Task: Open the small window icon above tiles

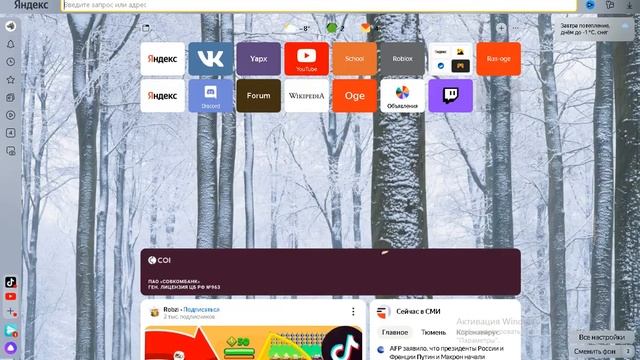Action: (146, 28)
